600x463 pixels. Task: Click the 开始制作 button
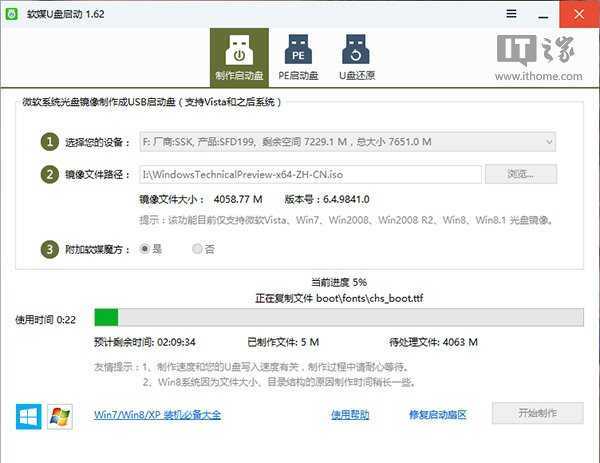coord(538,413)
